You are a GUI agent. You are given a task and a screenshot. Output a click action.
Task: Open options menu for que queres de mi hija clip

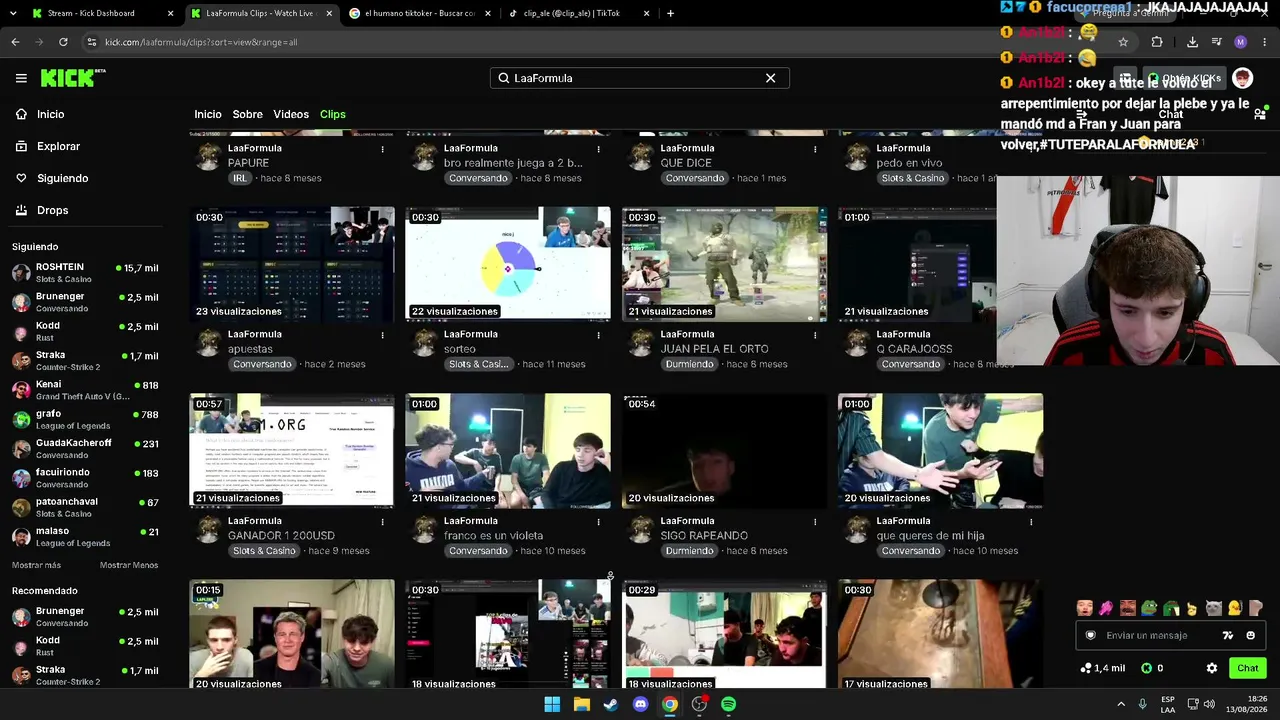click(x=1031, y=521)
